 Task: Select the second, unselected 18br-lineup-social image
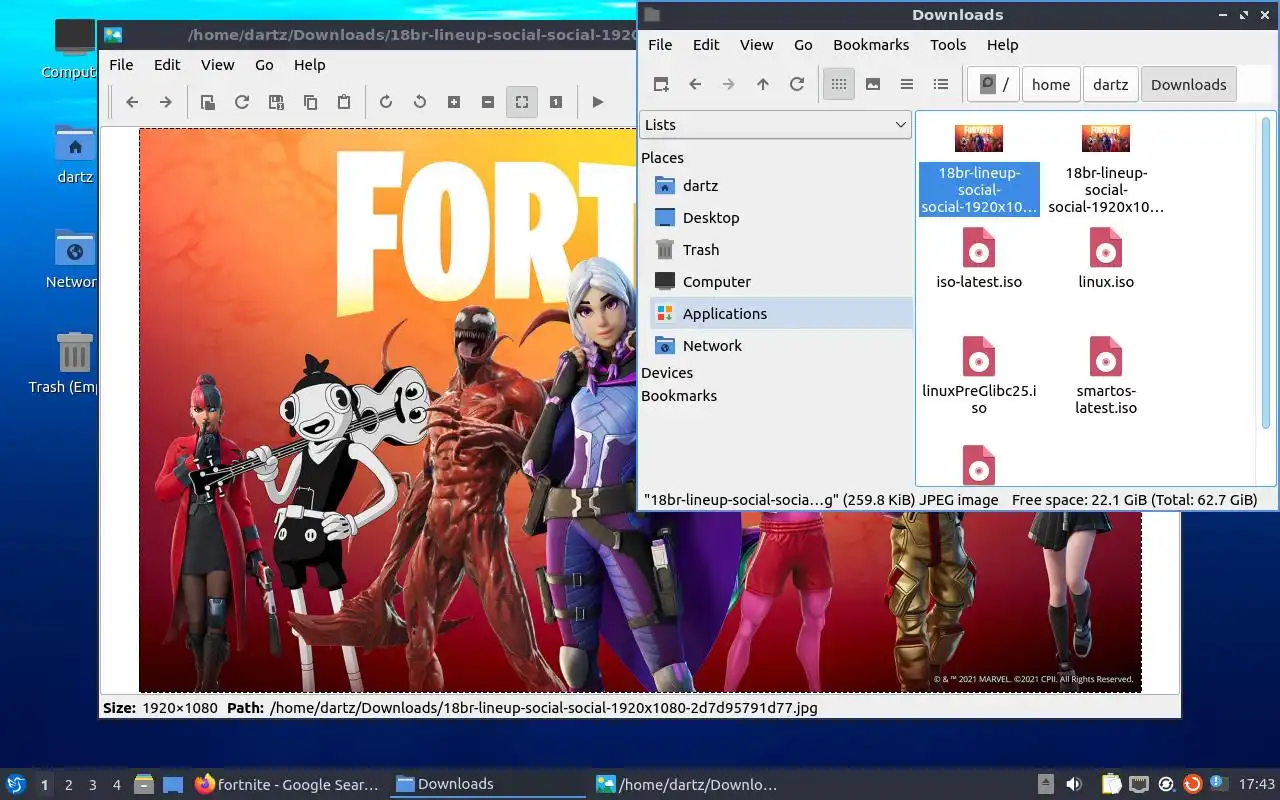[x=1106, y=168]
